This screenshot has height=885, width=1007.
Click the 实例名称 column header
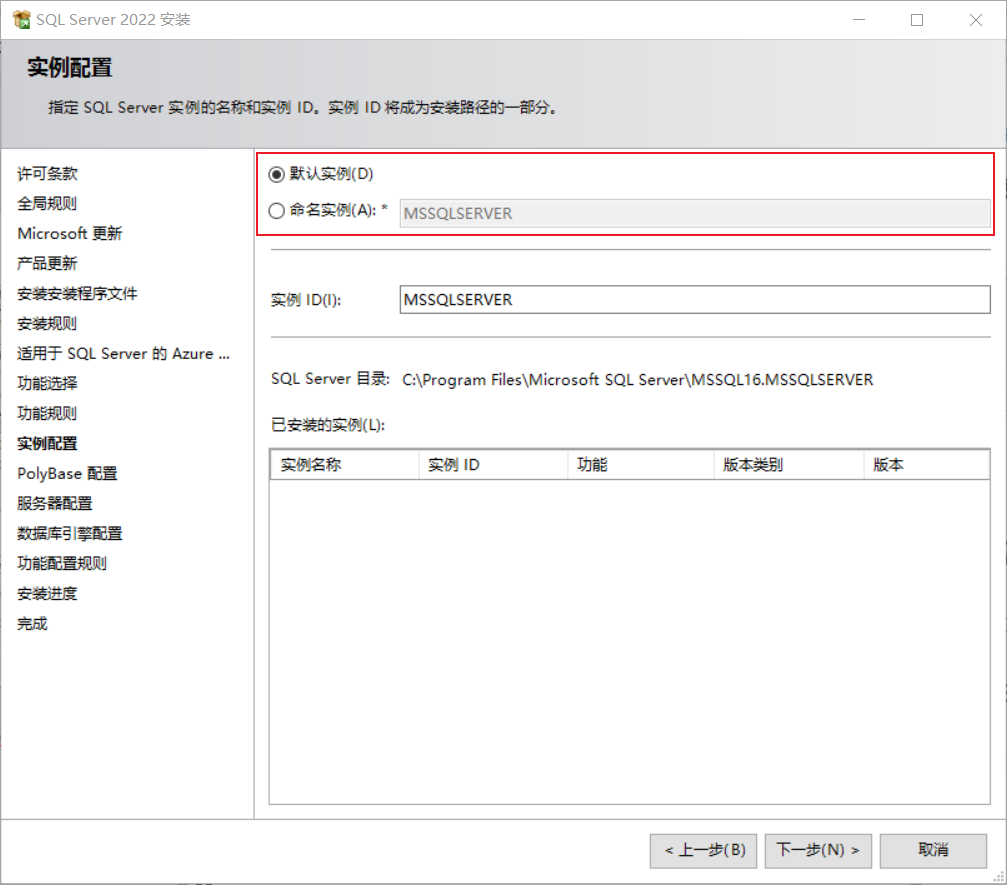(x=344, y=465)
